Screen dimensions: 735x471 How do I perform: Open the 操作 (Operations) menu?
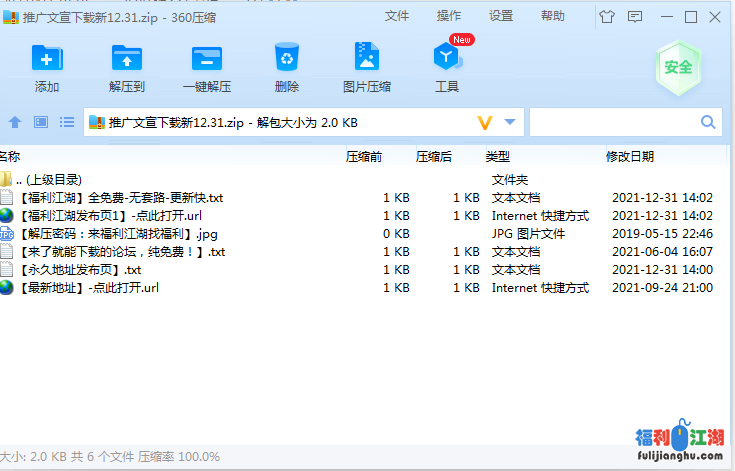[x=449, y=16]
